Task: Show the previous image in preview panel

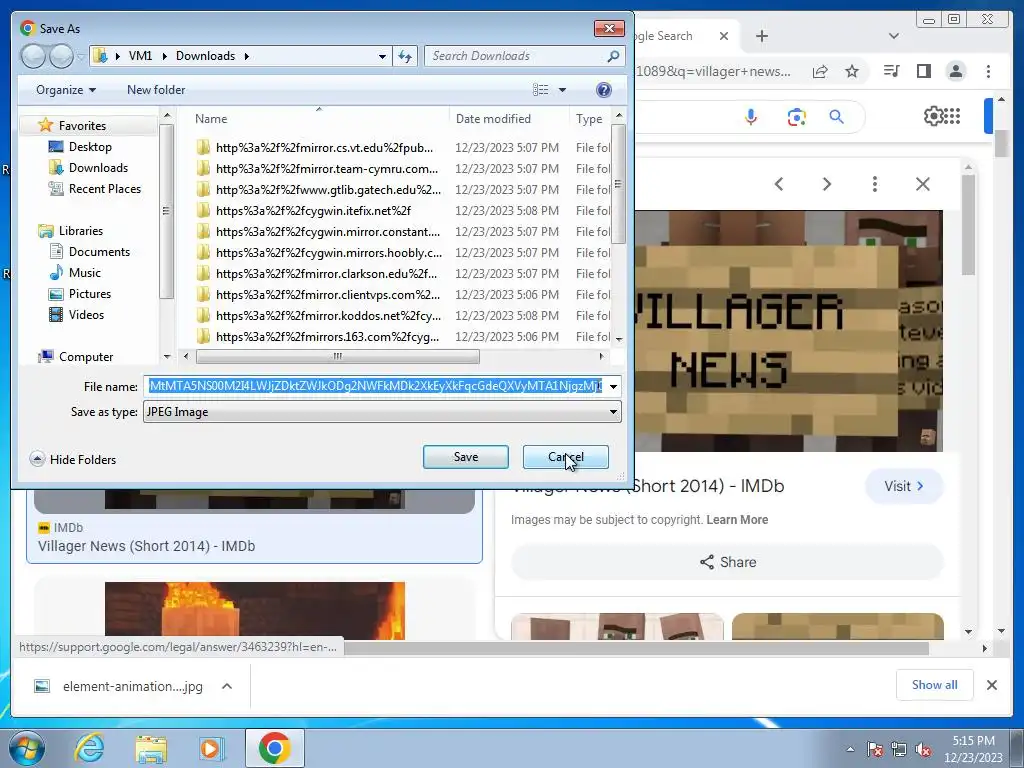Action: coord(778,184)
